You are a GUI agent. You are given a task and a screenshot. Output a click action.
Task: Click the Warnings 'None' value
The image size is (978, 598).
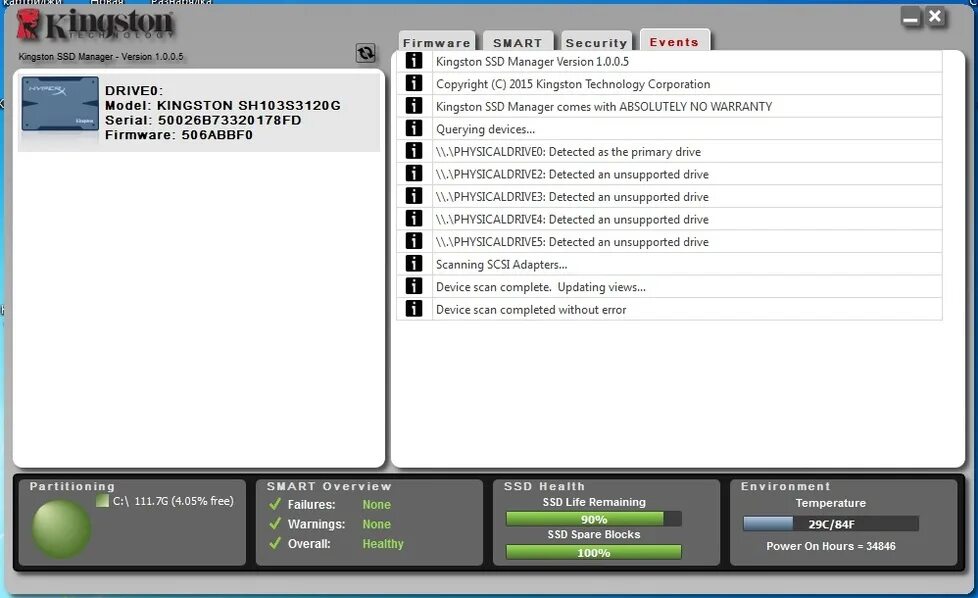(377, 524)
